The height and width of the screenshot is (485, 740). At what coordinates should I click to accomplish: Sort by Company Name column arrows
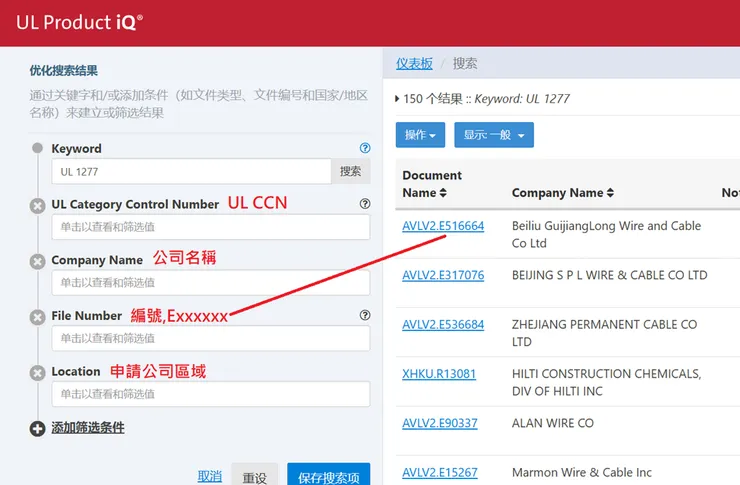click(x=610, y=193)
